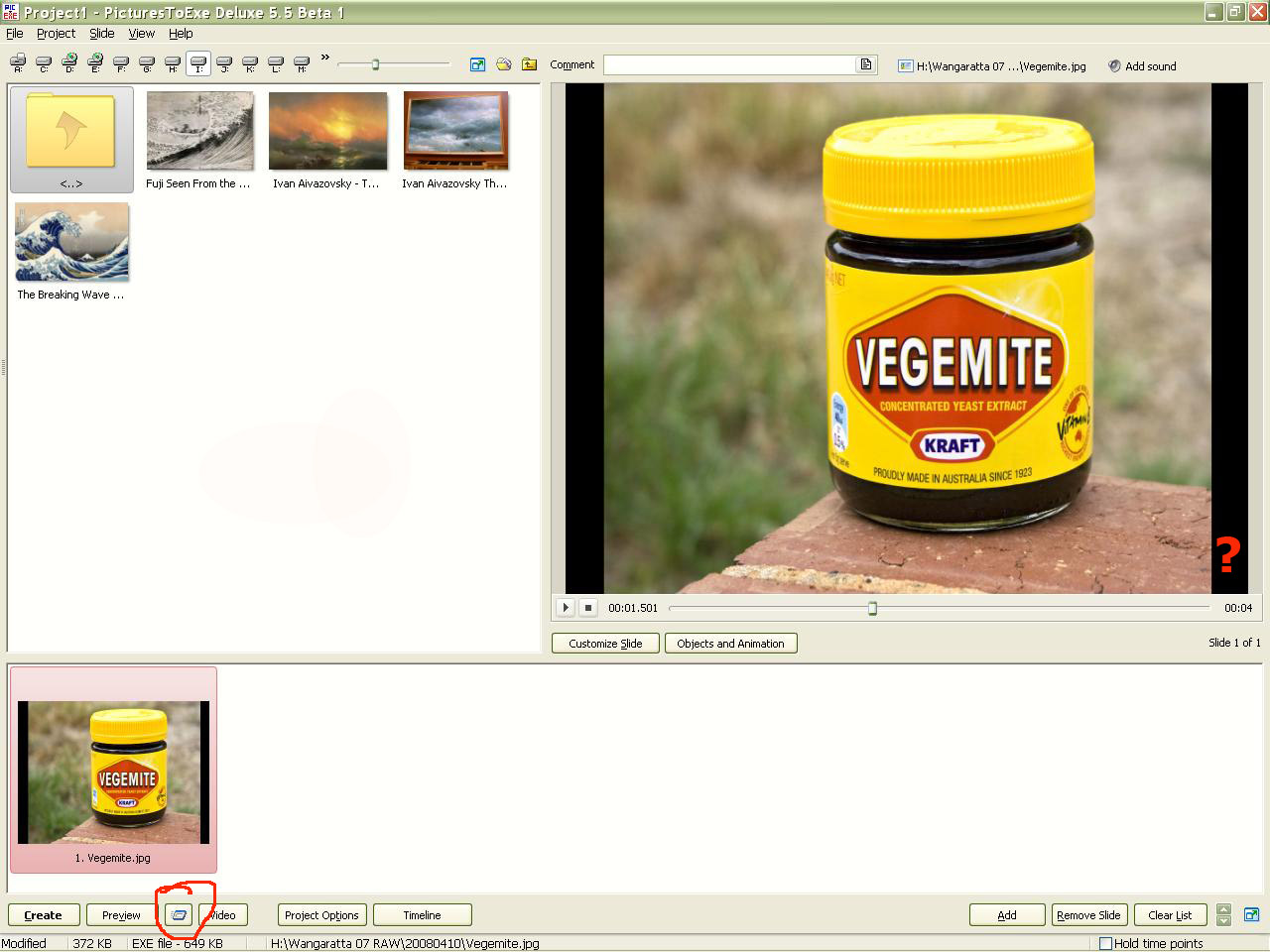The width and height of the screenshot is (1270, 952).
Task: Click the Remove Slide button
Action: [1088, 915]
